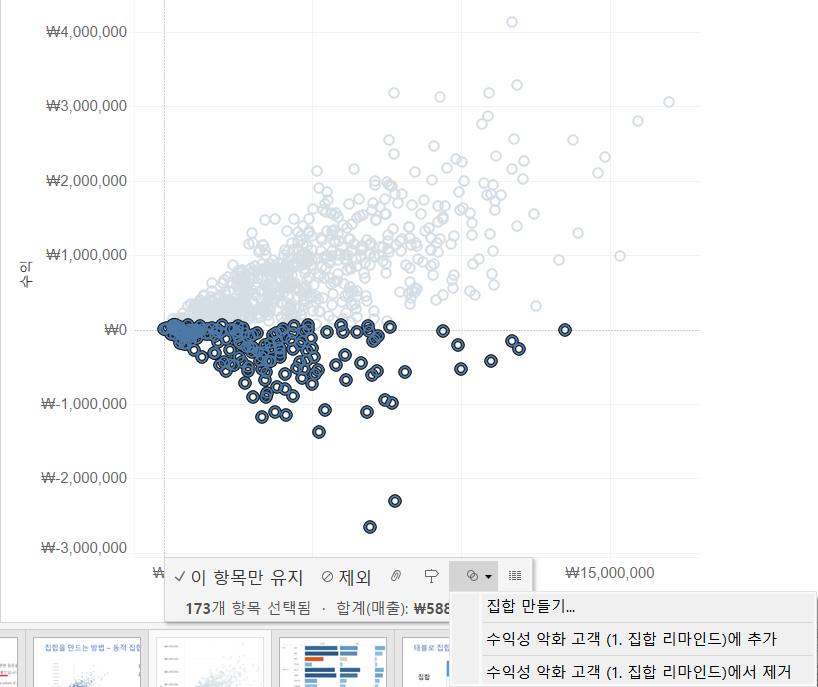This screenshot has width=818, height=687.
Task: Click the ₩-1,000,000 axis label
Action: tap(84, 404)
